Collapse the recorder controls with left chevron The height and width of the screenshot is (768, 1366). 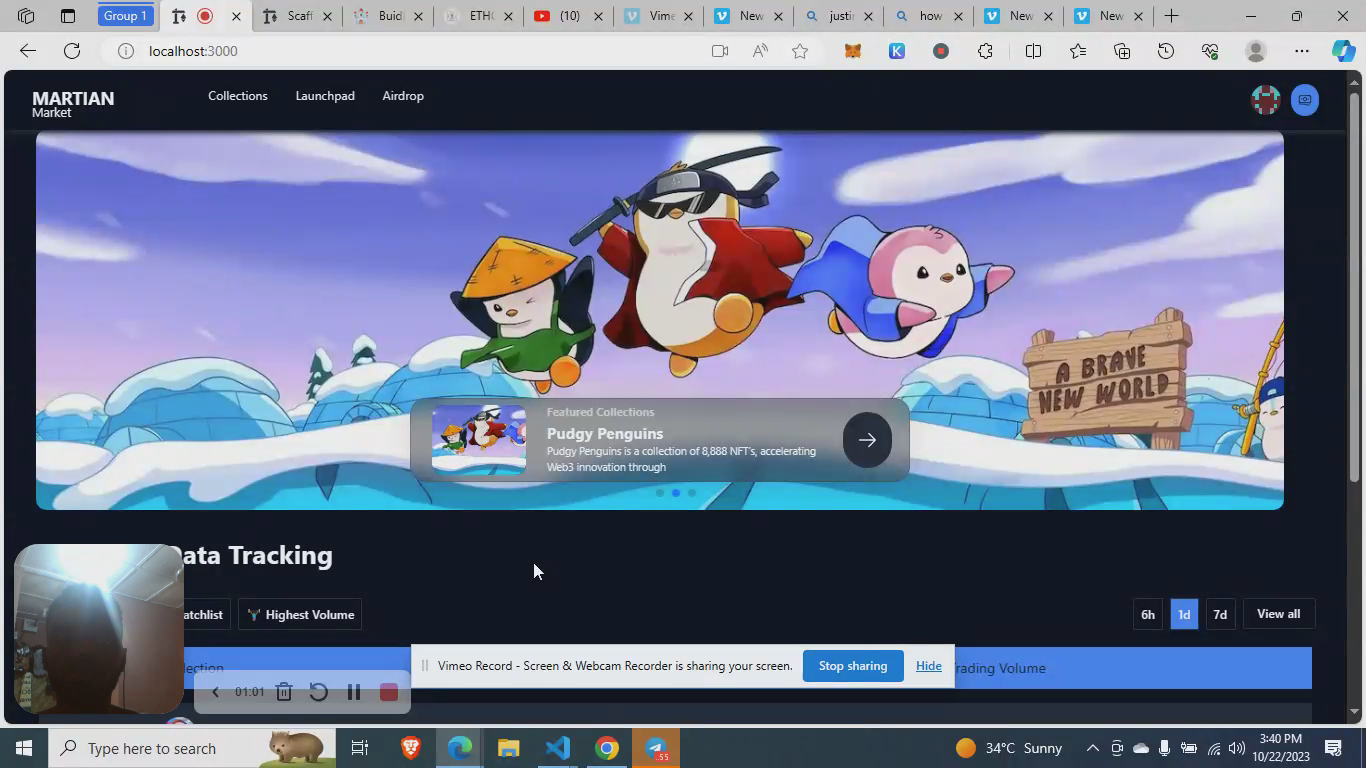click(x=215, y=692)
